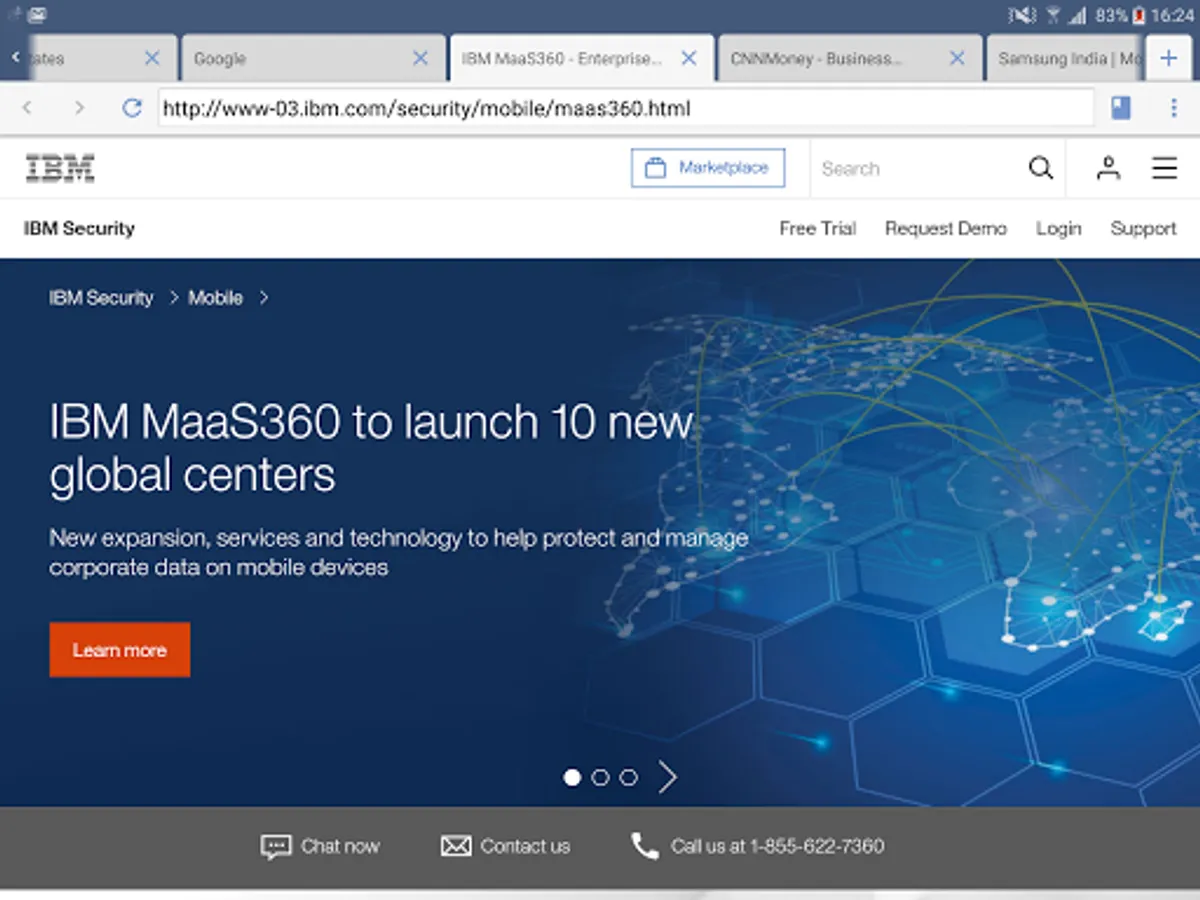
Task: Open the Support link
Action: [1143, 229]
